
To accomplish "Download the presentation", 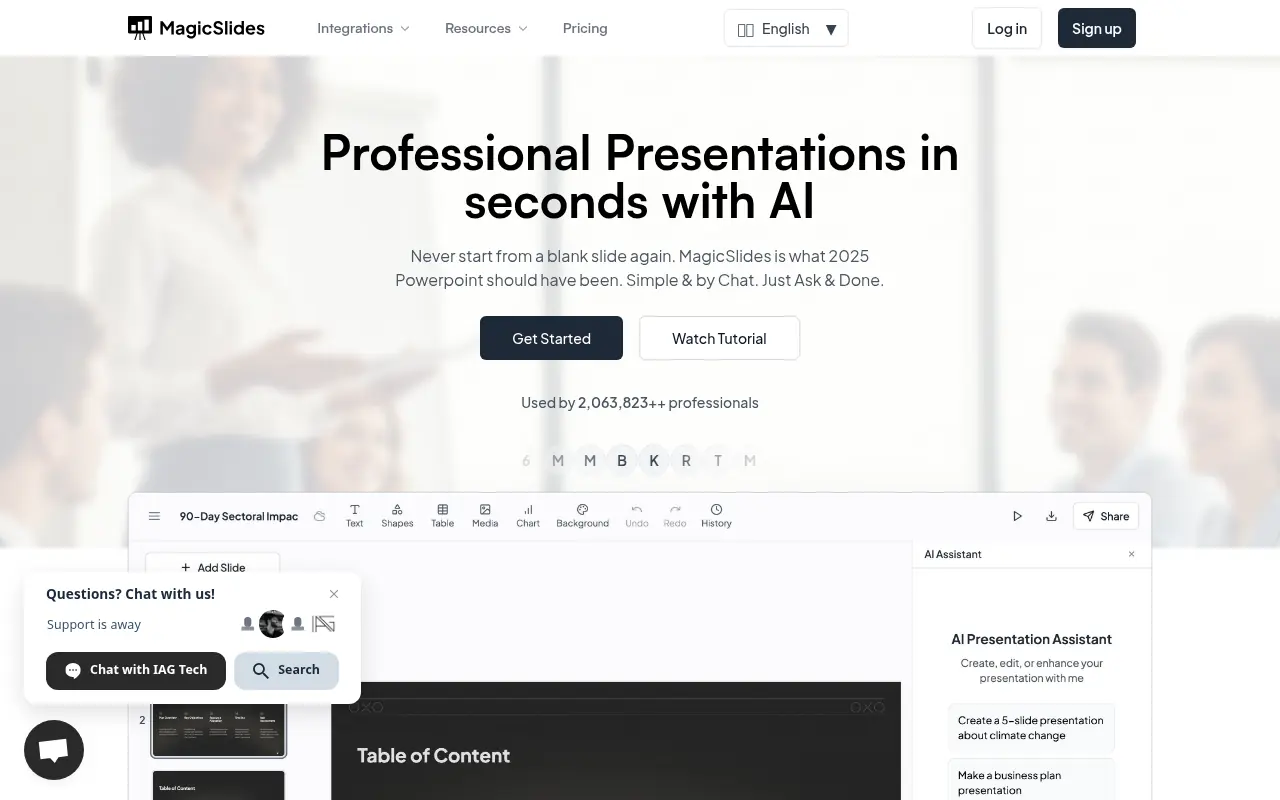I will 1051,516.
